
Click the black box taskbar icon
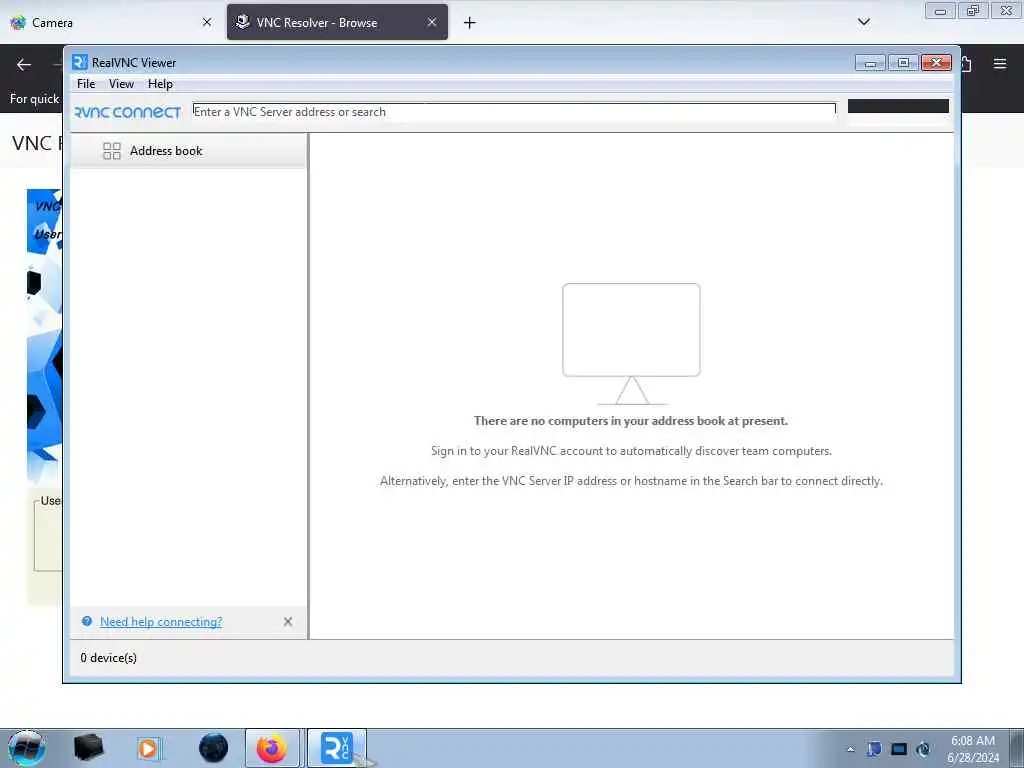point(89,748)
